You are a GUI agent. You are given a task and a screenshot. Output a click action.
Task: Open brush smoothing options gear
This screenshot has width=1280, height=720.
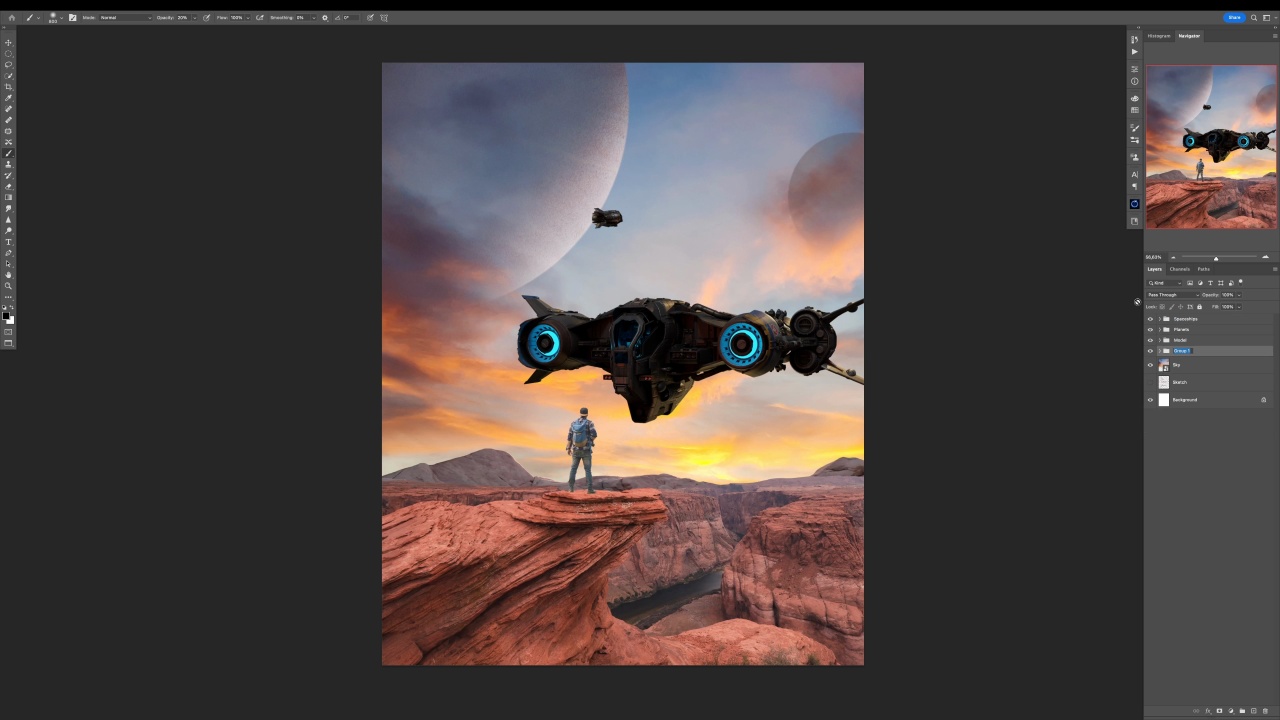click(324, 17)
